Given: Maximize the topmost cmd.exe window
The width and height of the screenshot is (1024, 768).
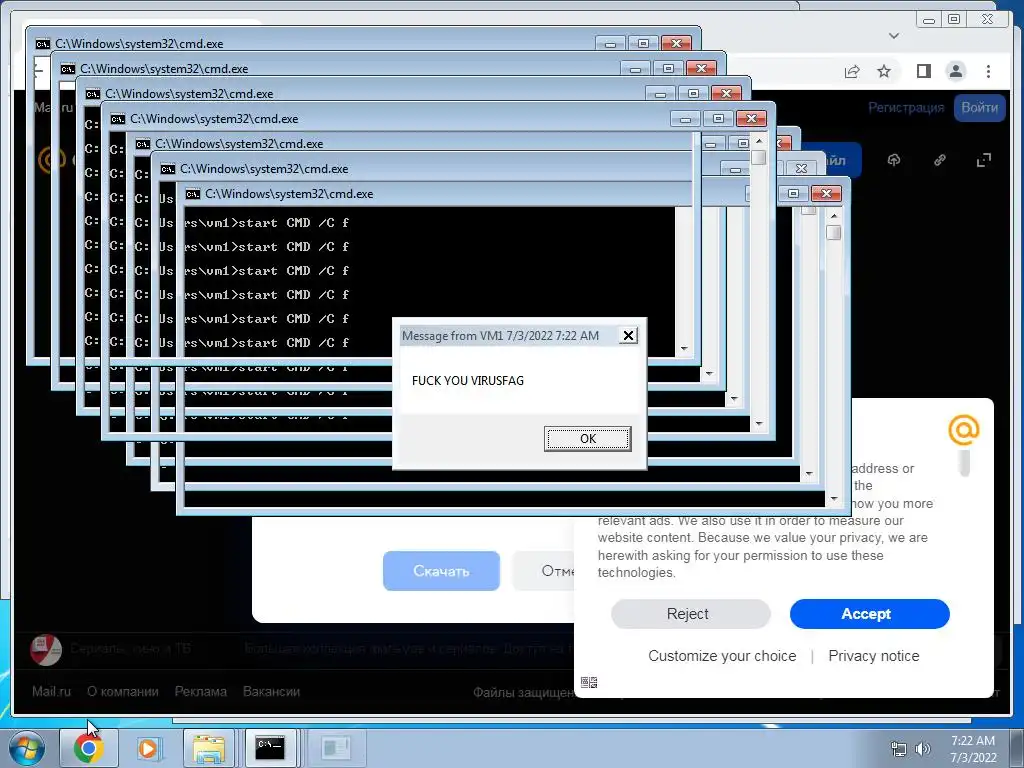Looking at the screenshot, I should [643, 44].
